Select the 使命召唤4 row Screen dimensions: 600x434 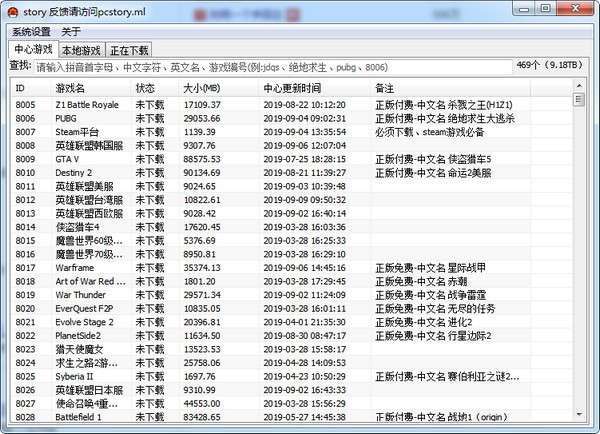click(x=291, y=404)
